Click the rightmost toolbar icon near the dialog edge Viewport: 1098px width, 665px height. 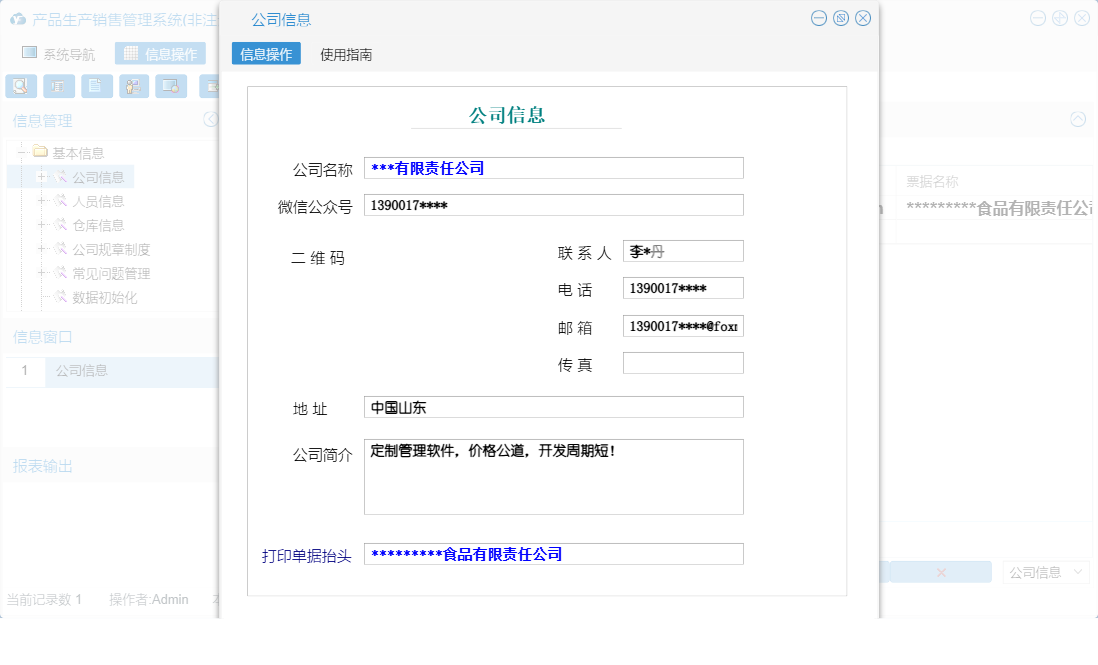tap(209, 86)
